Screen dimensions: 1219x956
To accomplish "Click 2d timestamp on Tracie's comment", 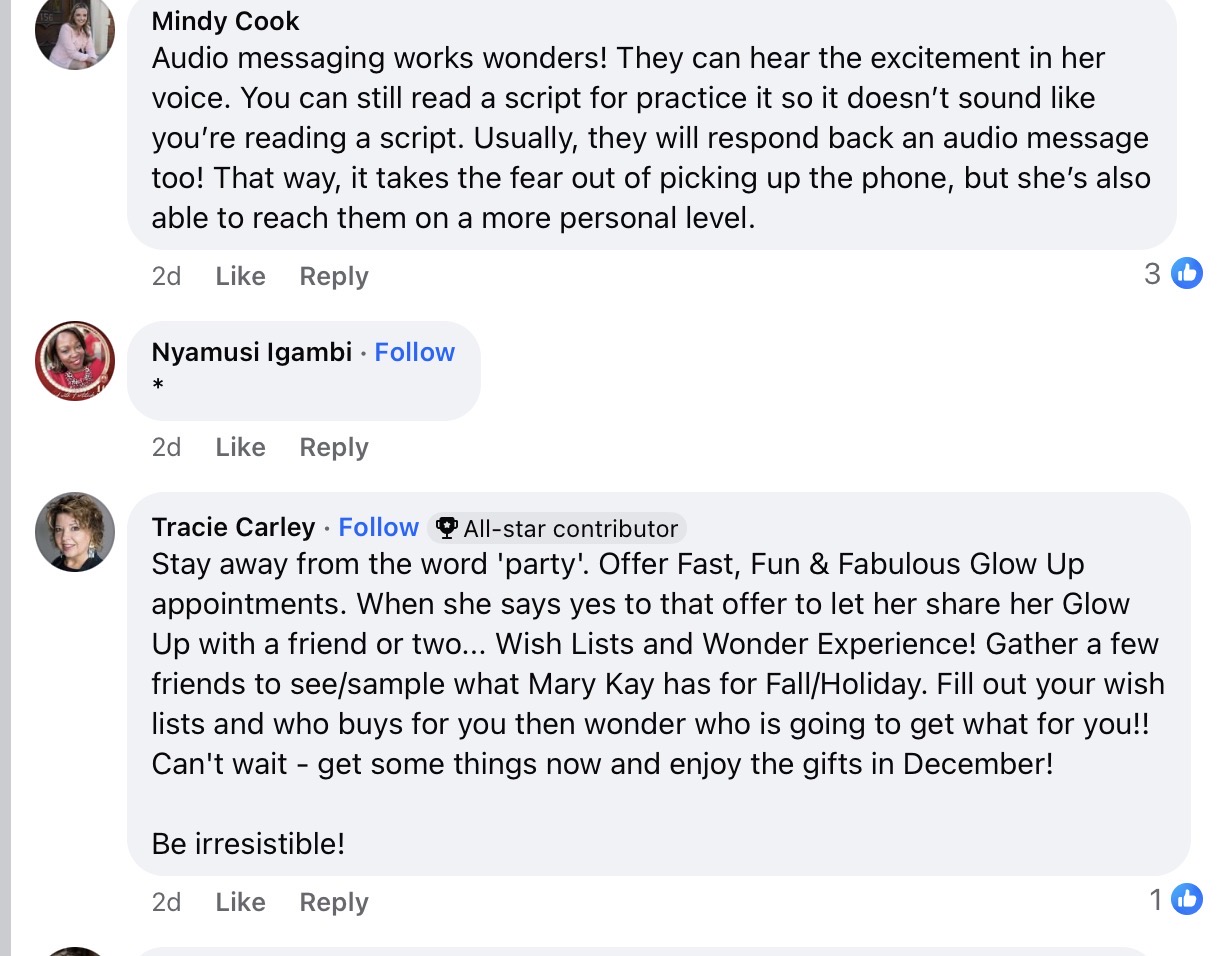I will click(x=166, y=902).
